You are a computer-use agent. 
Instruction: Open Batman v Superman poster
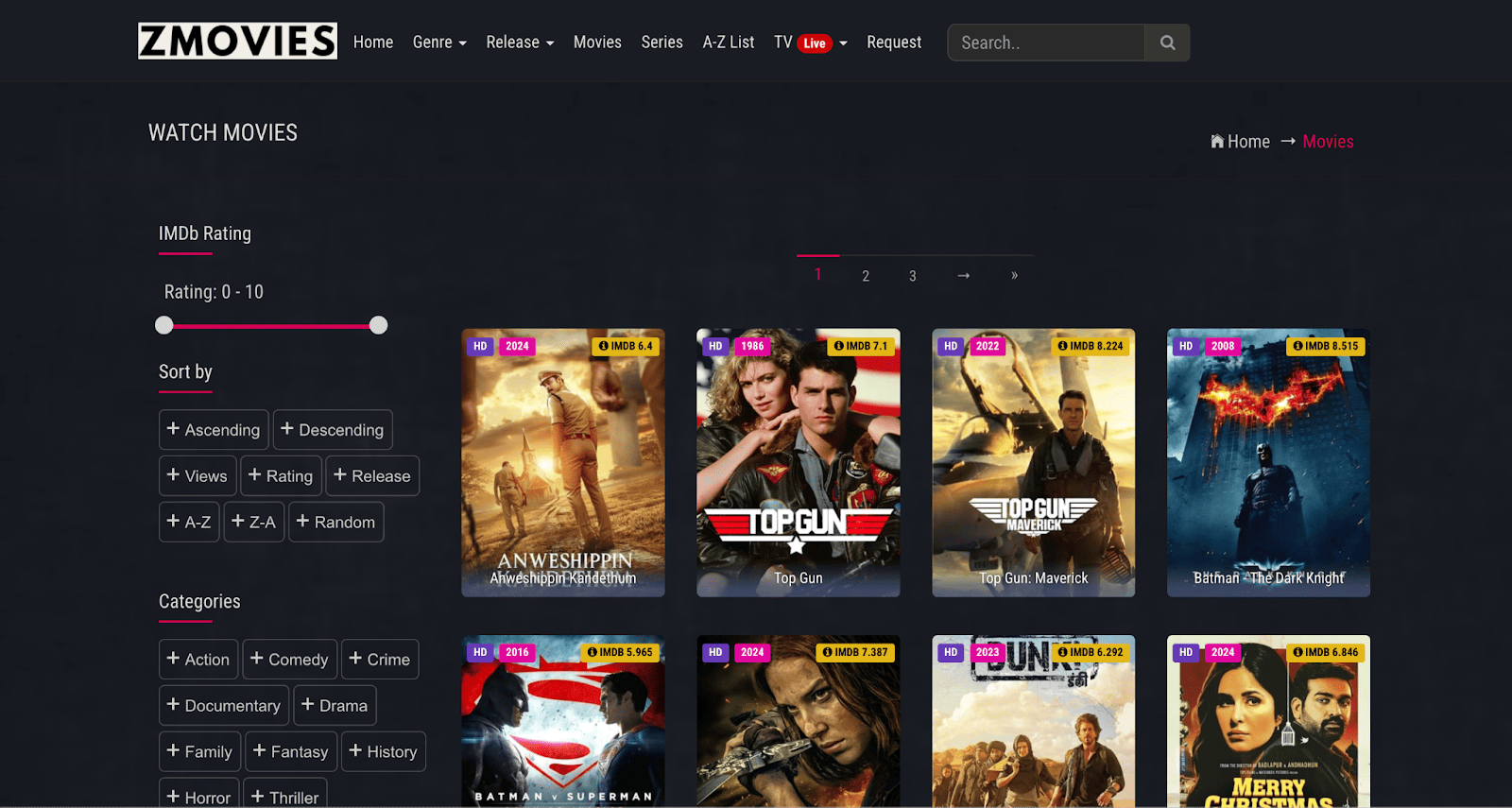pos(563,721)
